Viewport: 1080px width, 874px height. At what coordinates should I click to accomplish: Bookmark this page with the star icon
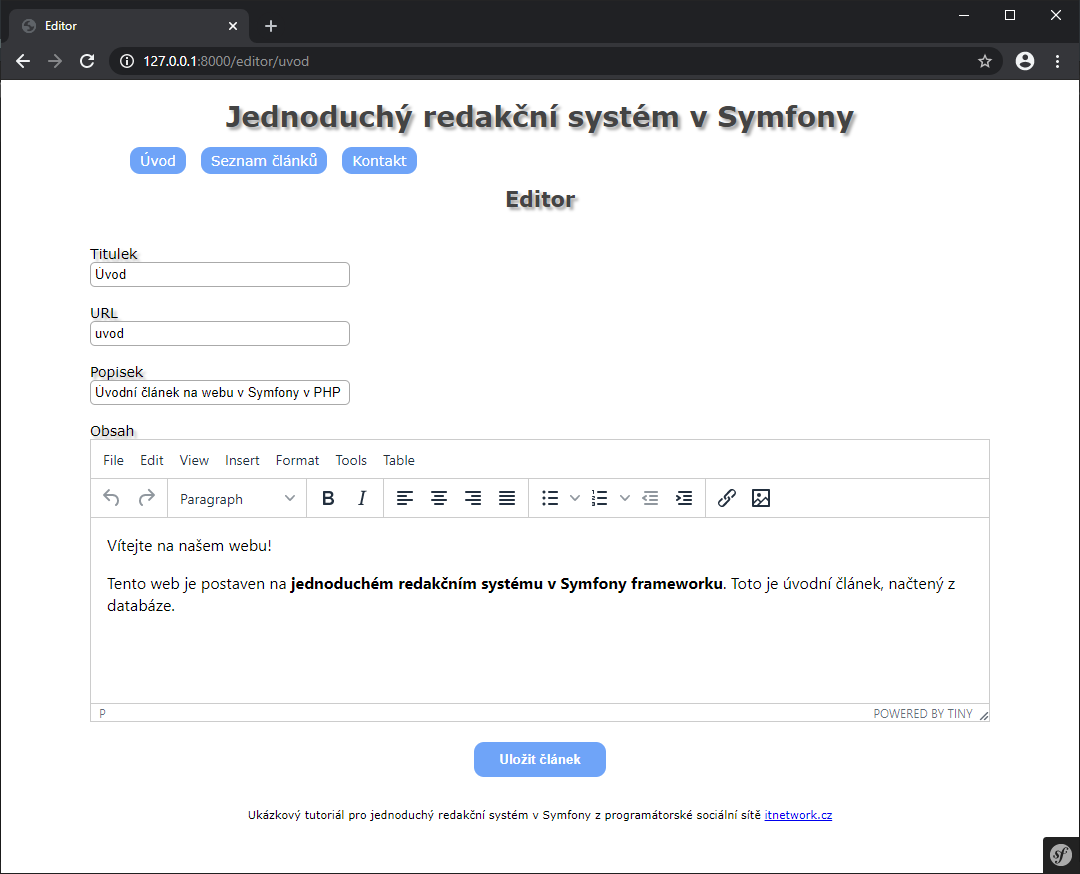tap(985, 61)
